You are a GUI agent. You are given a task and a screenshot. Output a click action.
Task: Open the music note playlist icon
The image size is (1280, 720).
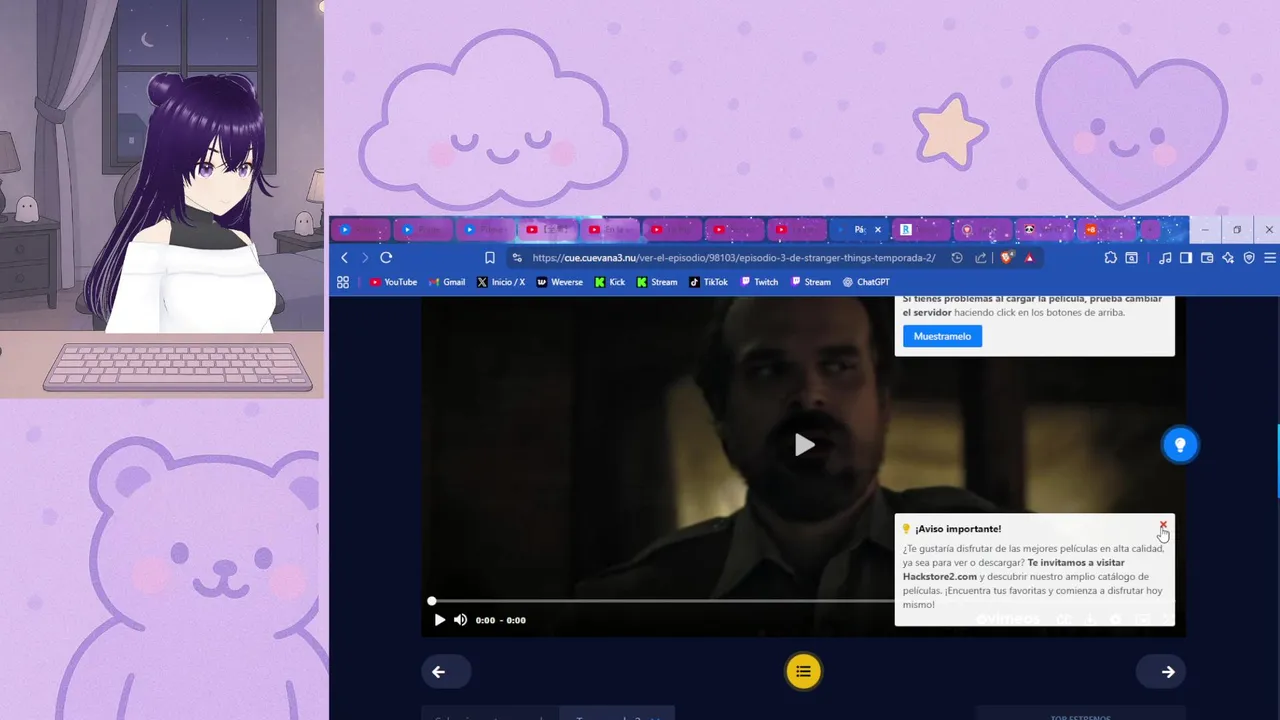point(1165,258)
